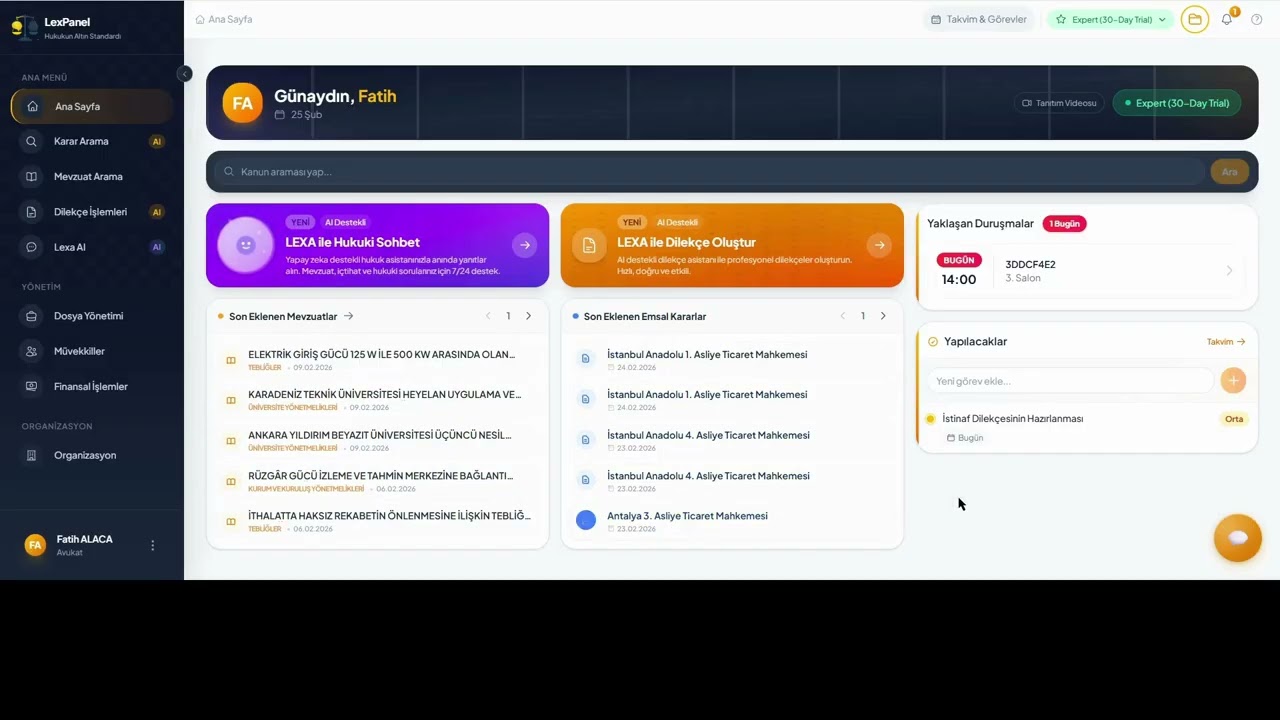The height and width of the screenshot is (720, 1280).
Task: Click Ana Sayfa breadcrumb text
Action: 230,19
